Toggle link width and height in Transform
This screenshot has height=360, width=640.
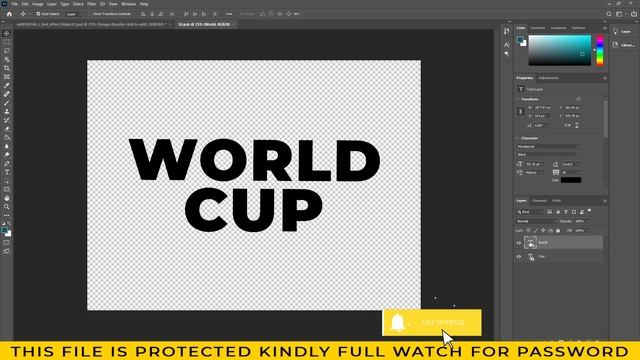520,111
